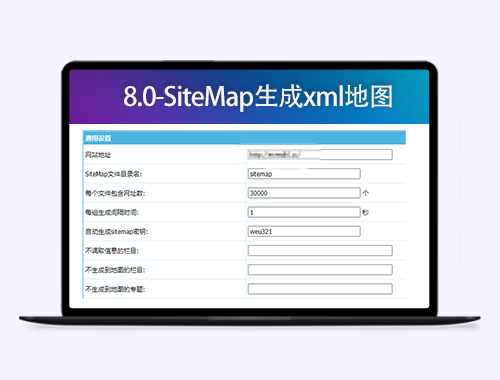This screenshot has width=500, height=380.
Task: Click the interval field containing 1
Action: pyautogui.click(x=304, y=212)
